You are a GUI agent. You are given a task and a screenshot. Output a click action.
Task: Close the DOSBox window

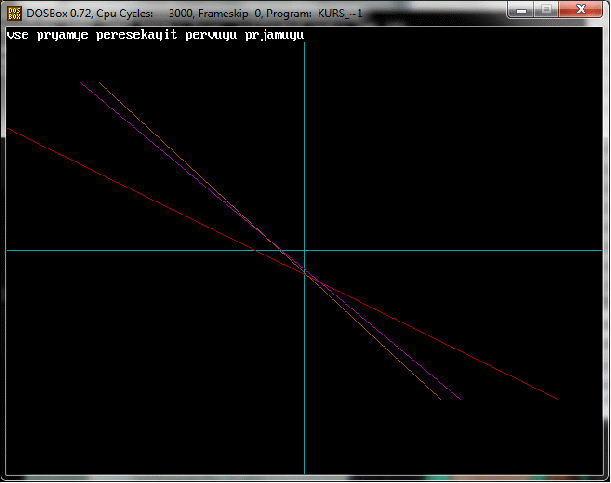pos(581,10)
